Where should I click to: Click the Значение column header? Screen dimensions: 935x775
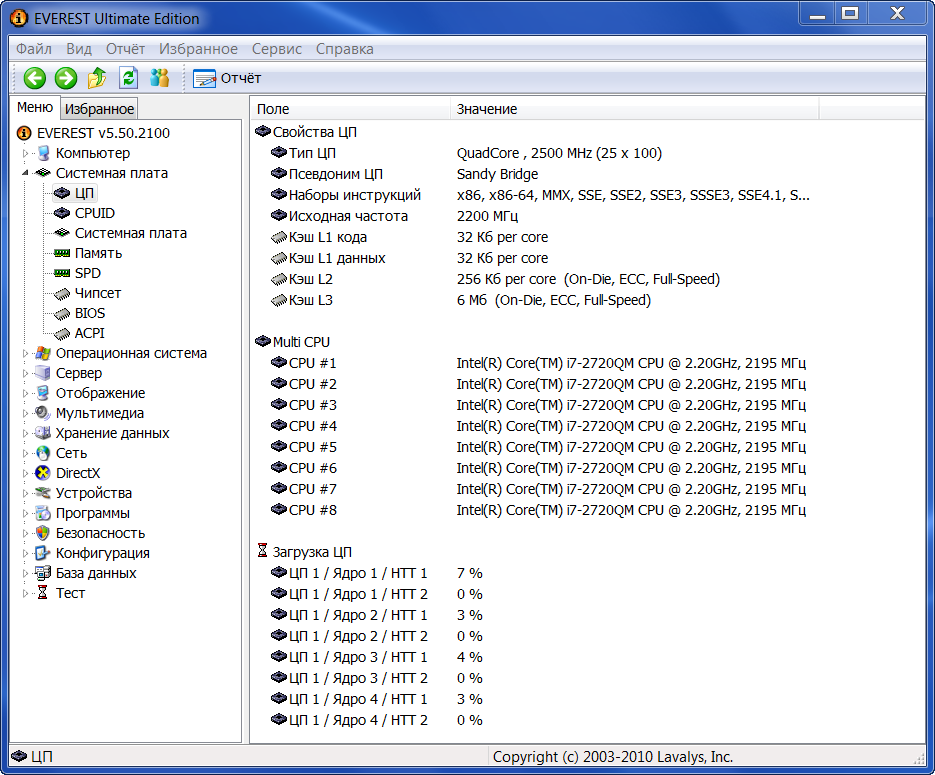click(634, 109)
